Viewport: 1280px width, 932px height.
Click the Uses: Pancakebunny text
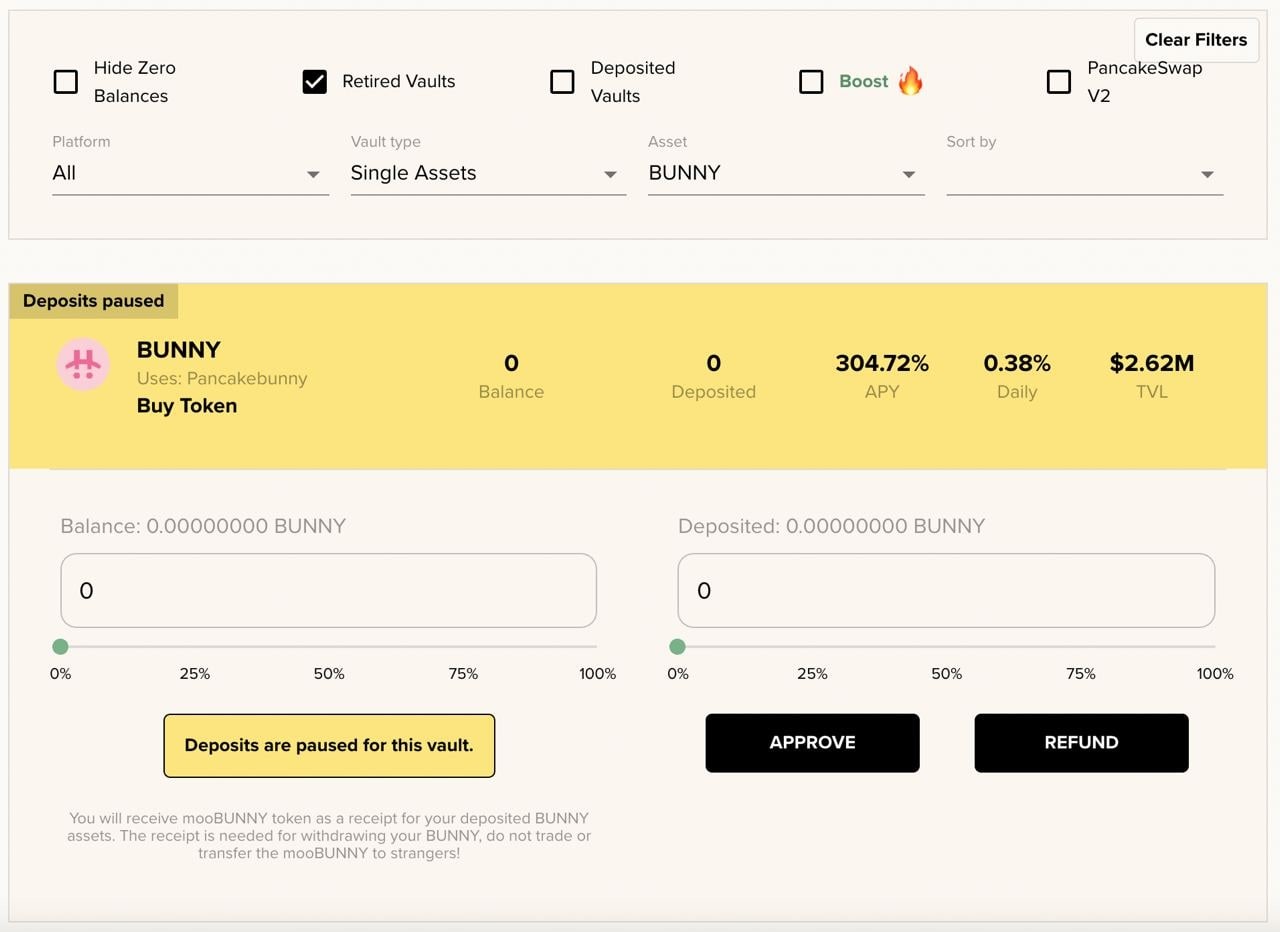(x=222, y=379)
